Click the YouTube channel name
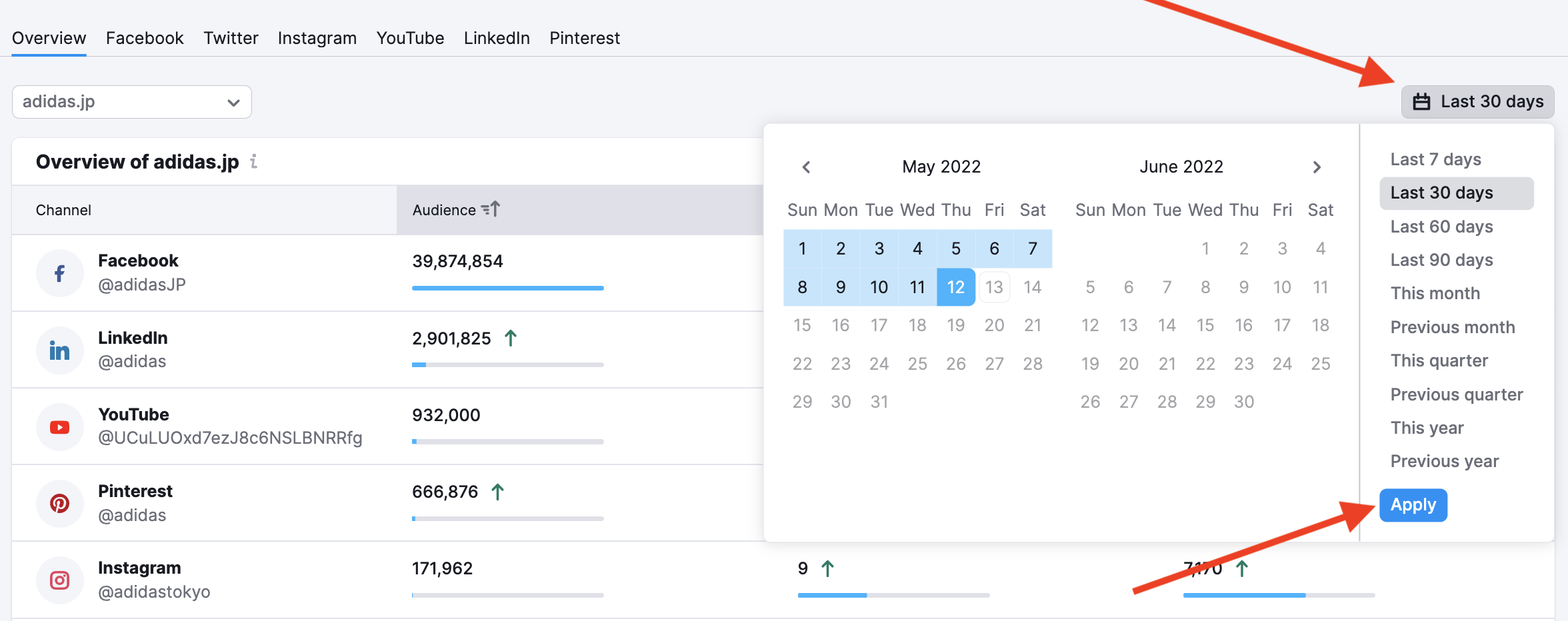Screen dimensions: 1568x621 click(x=133, y=414)
